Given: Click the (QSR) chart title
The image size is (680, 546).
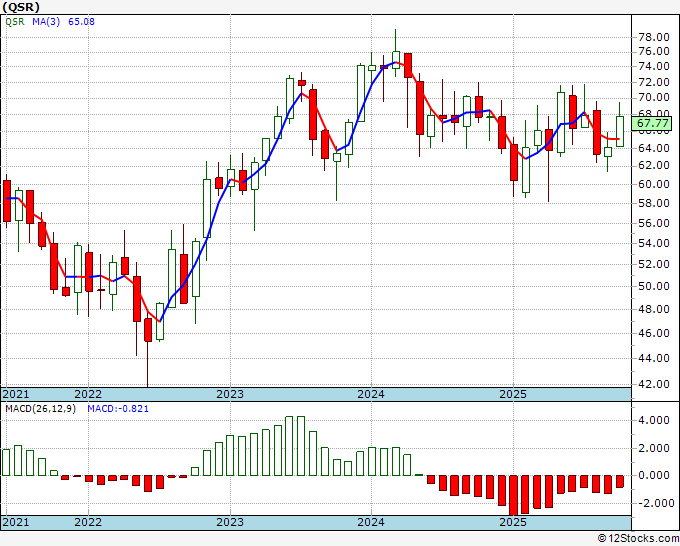Looking at the screenshot, I should click(21, 7).
